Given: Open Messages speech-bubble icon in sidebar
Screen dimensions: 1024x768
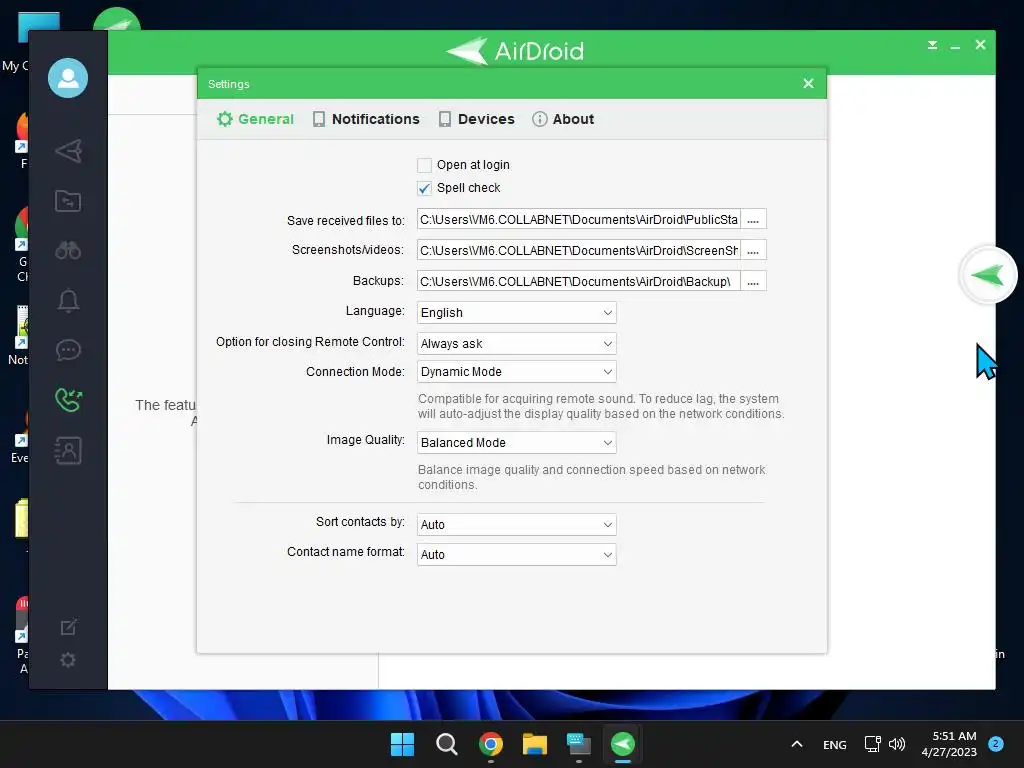Looking at the screenshot, I should tap(68, 350).
